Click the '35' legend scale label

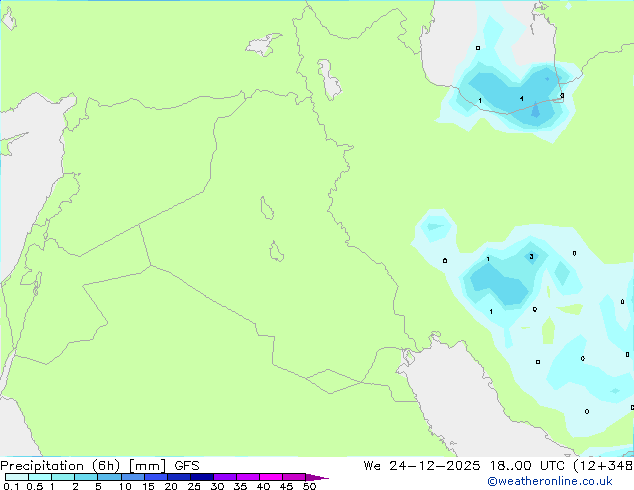click(x=240, y=486)
